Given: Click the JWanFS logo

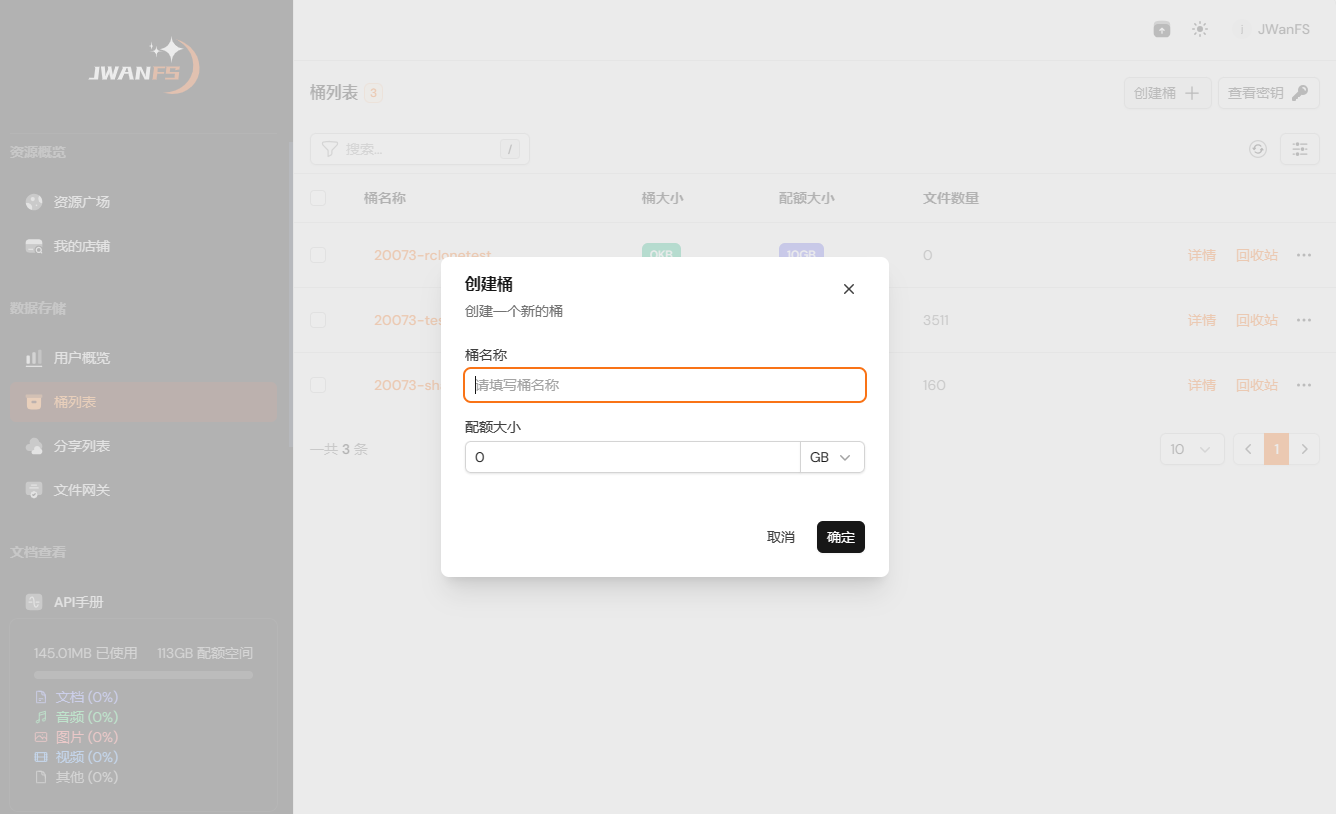Looking at the screenshot, I should (146, 66).
